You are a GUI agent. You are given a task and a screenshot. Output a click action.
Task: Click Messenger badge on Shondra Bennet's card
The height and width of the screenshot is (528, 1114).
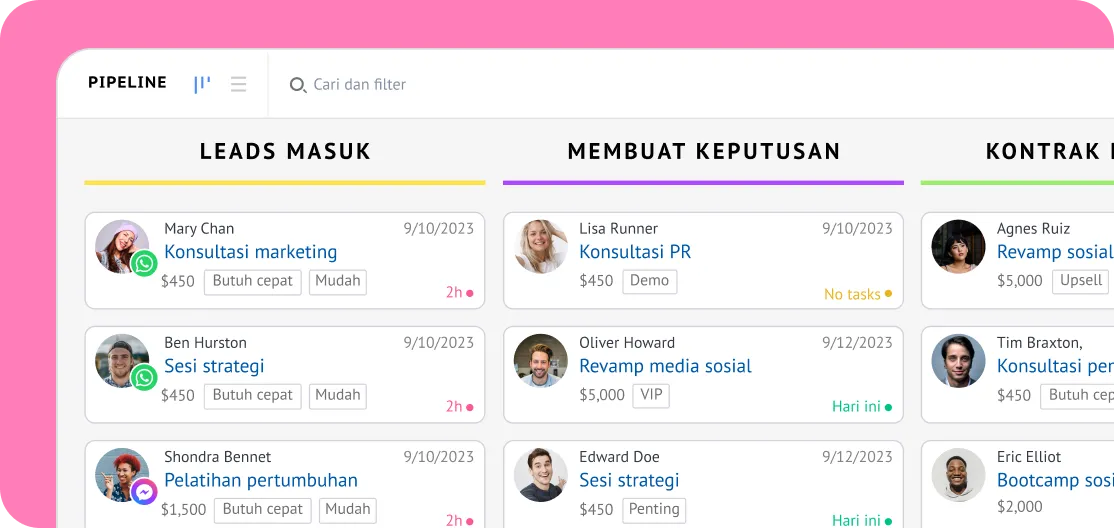coord(145,491)
